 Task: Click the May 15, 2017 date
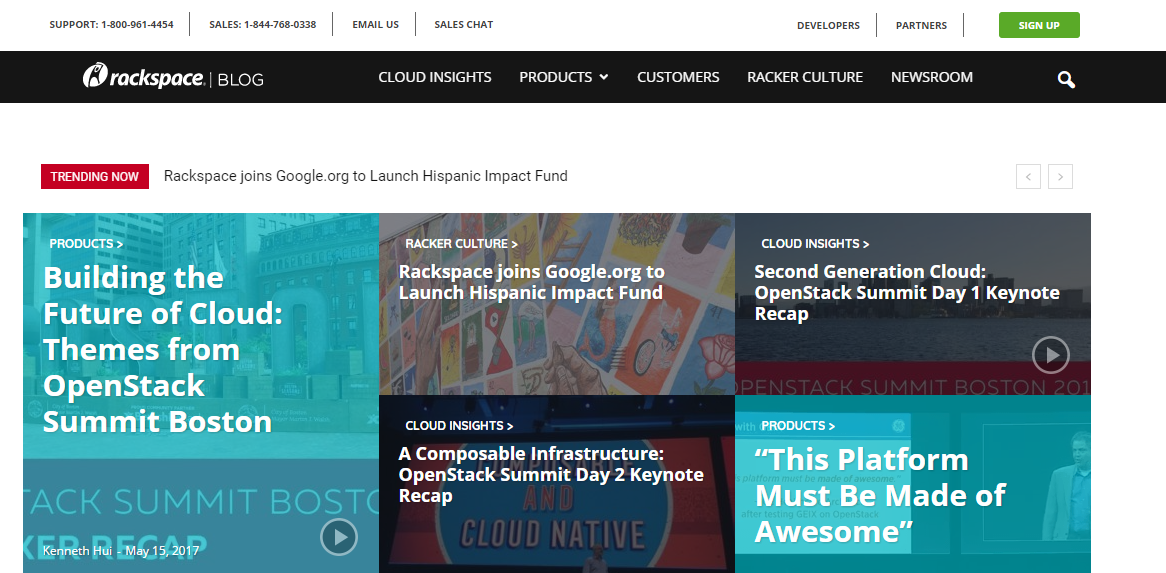162,551
